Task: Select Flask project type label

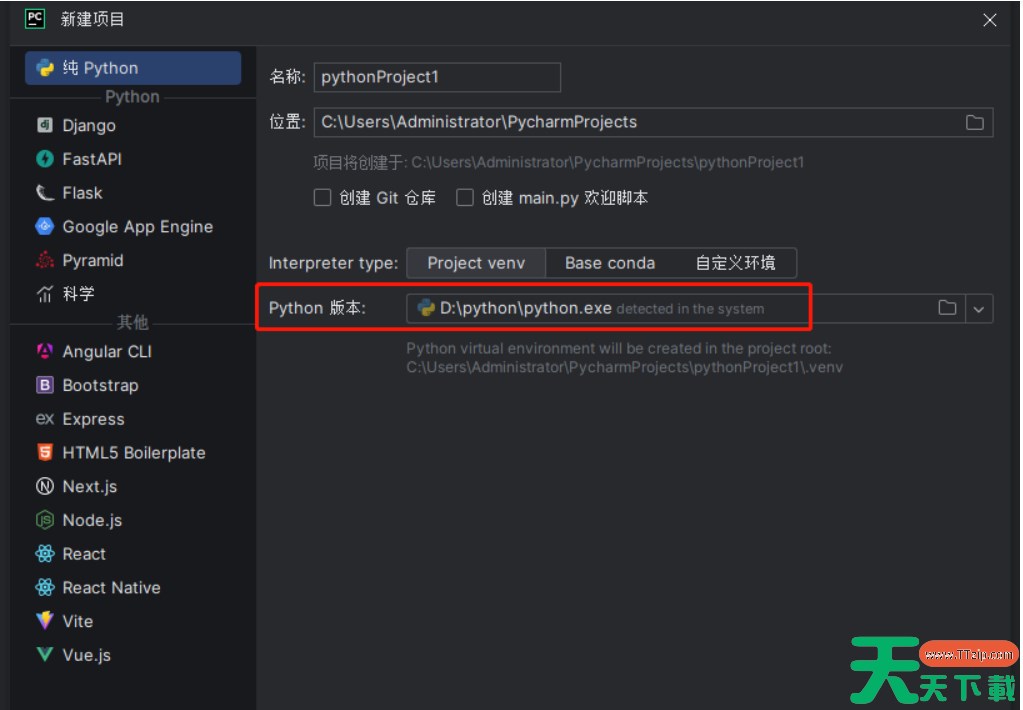Action: (82, 193)
